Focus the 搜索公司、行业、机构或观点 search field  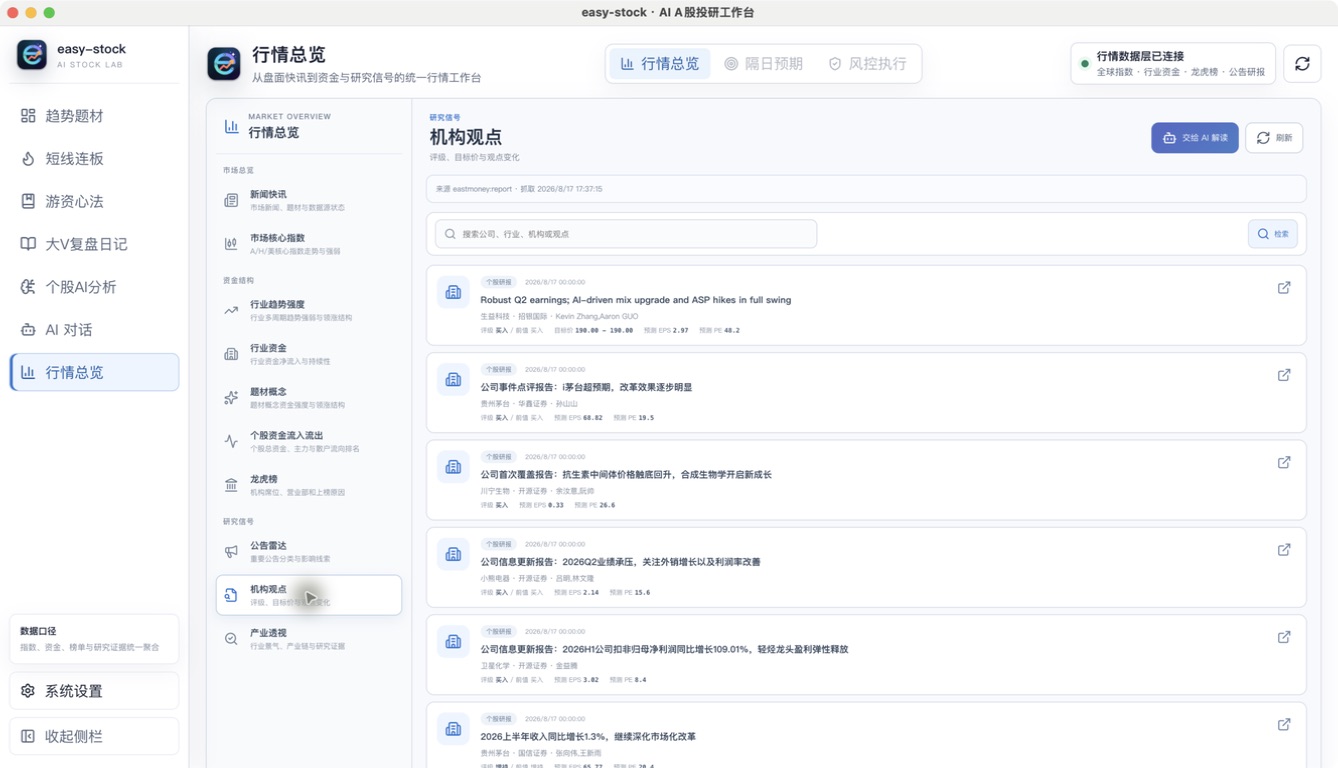pos(626,234)
